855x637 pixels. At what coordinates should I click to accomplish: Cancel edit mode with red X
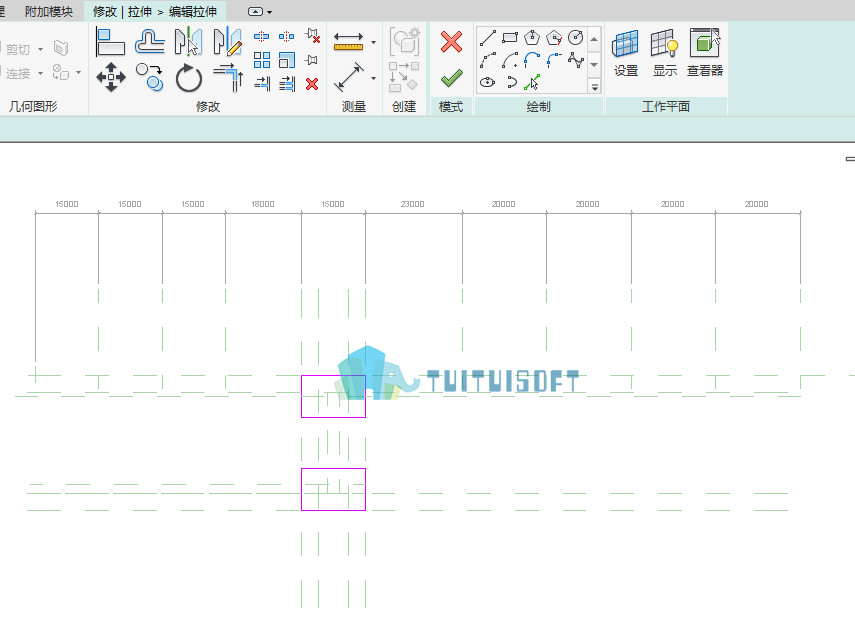(451, 42)
